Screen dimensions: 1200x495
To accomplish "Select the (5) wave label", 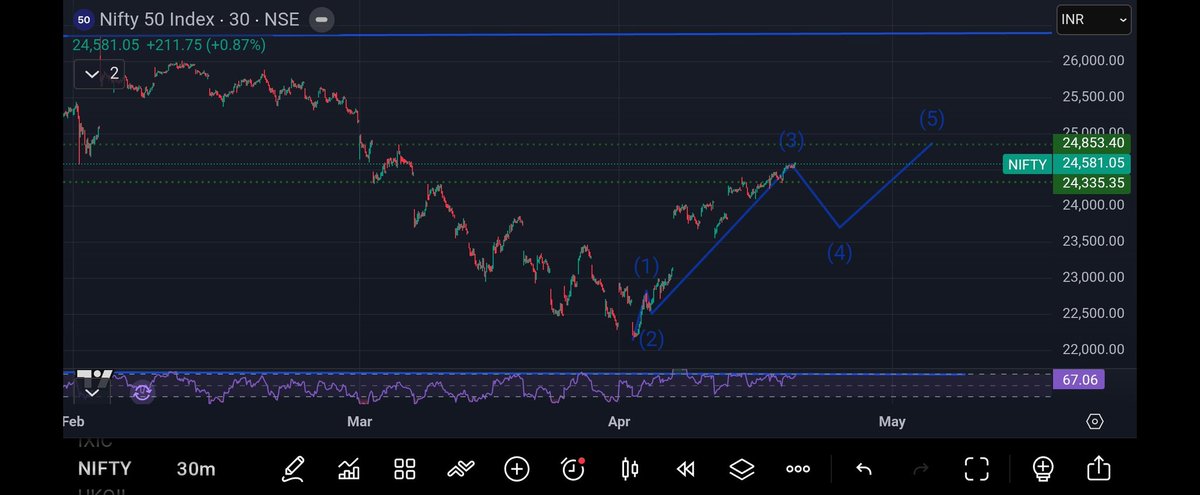I will coord(932,119).
